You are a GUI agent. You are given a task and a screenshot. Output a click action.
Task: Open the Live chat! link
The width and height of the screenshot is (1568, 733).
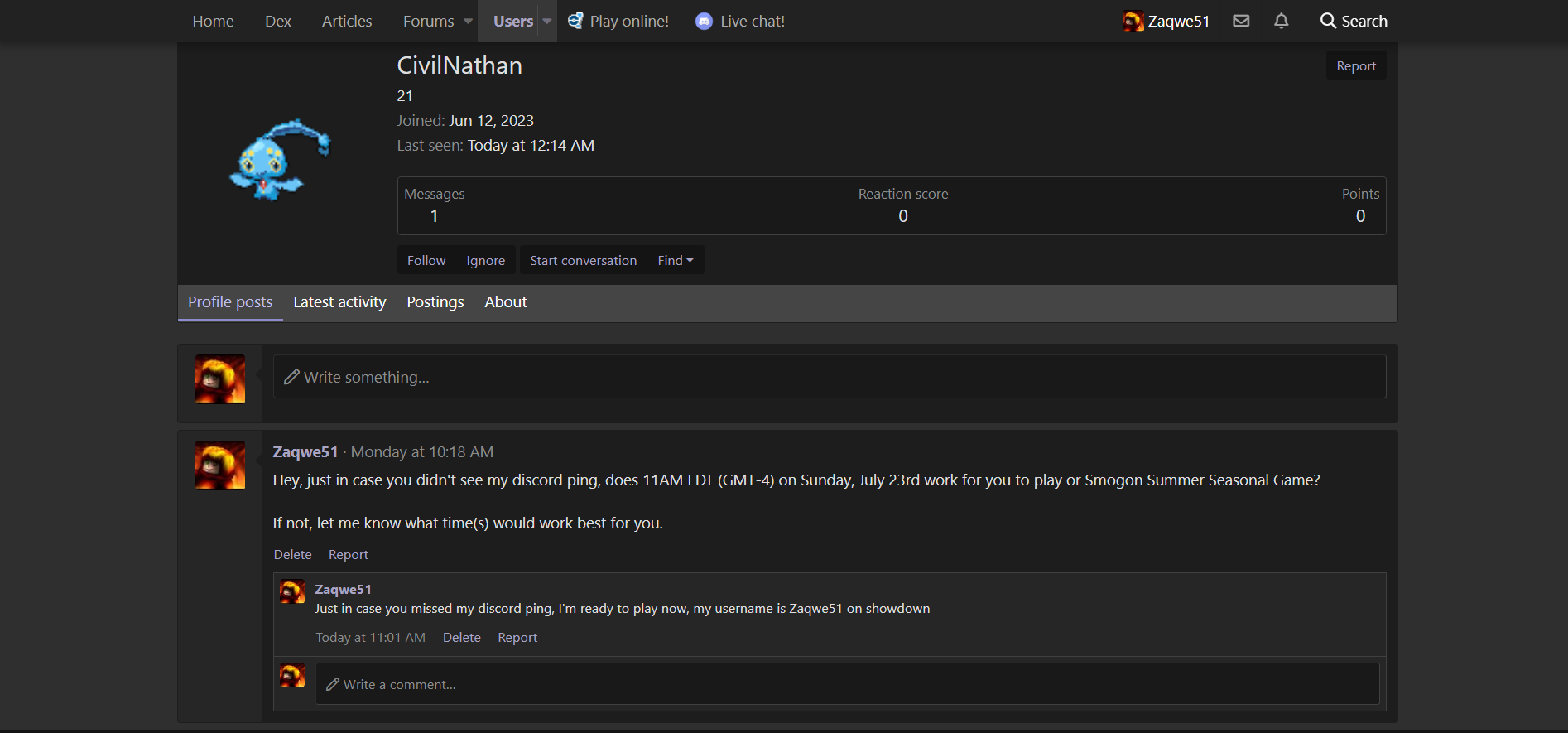pos(753,21)
